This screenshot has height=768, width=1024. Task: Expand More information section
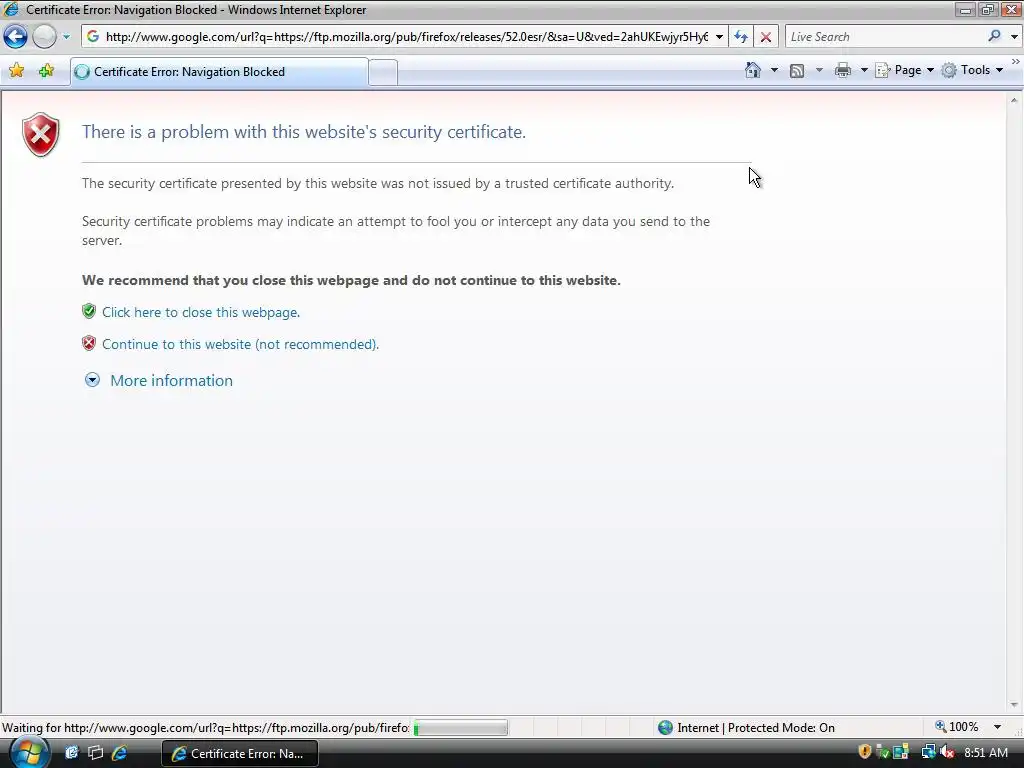[92, 380]
